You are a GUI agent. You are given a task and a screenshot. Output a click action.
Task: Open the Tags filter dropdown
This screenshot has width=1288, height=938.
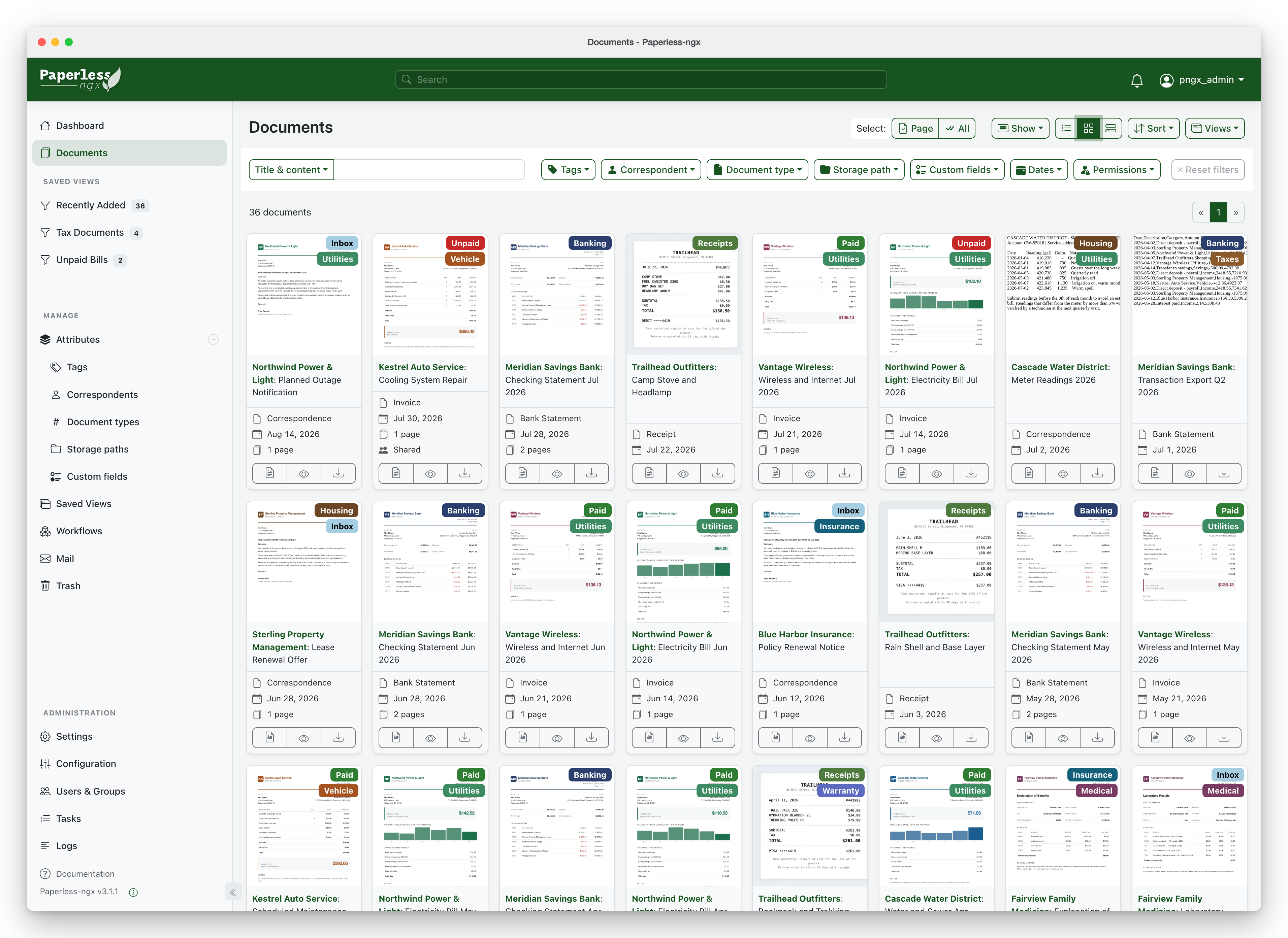click(x=568, y=170)
